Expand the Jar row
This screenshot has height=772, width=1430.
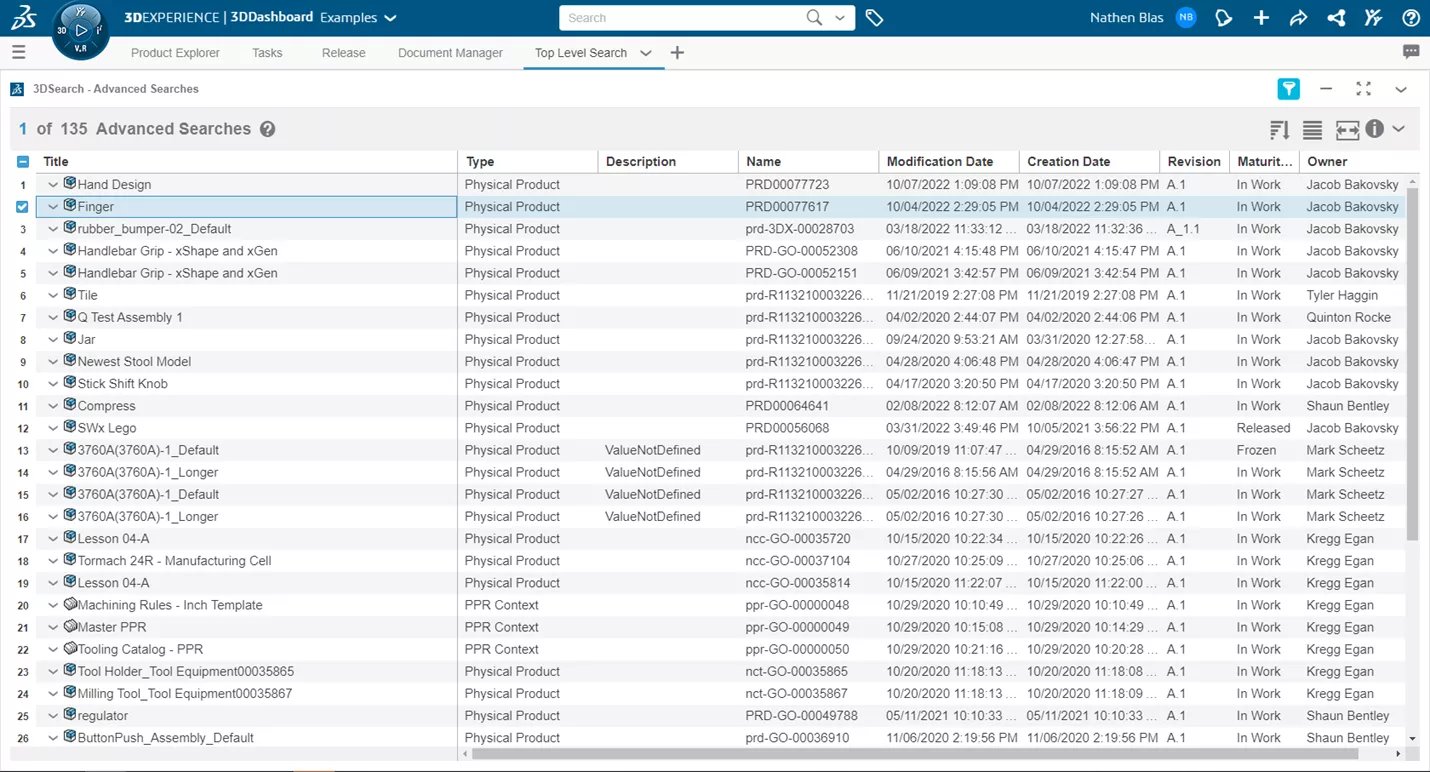(x=53, y=340)
